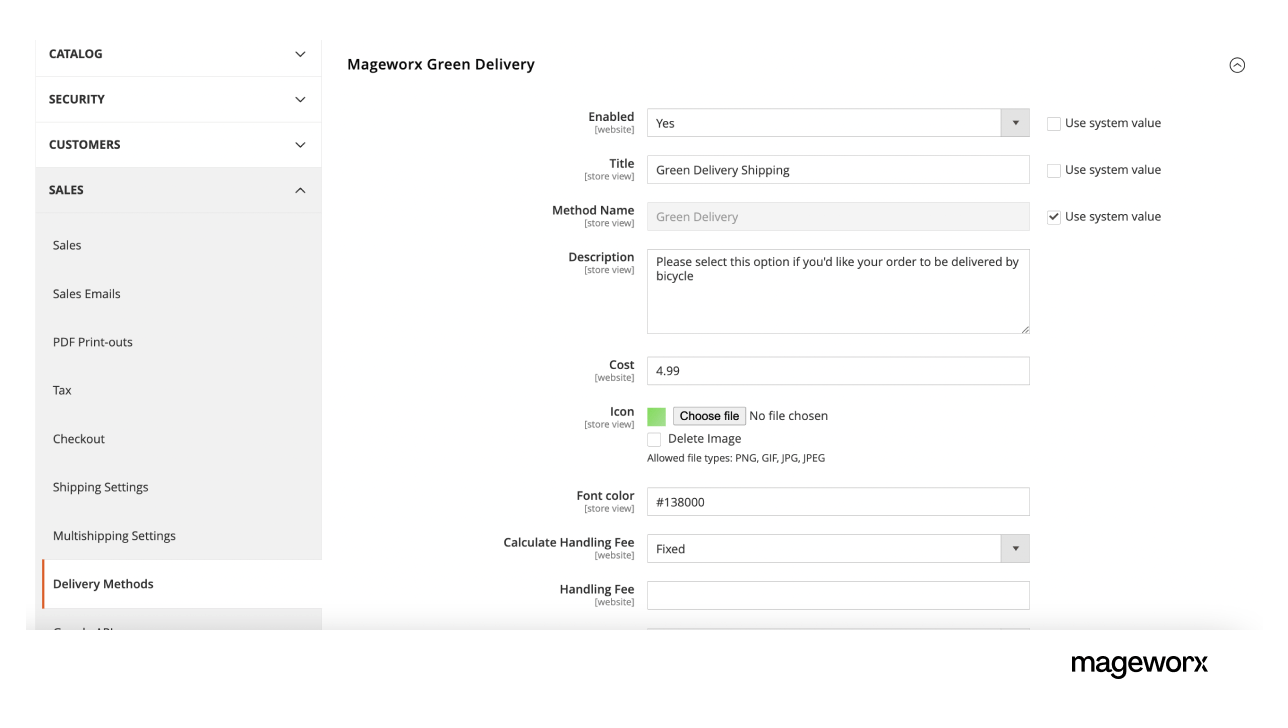Open the Calculate Handling Fee dropdown
The image size is (1288, 728).
click(1015, 548)
